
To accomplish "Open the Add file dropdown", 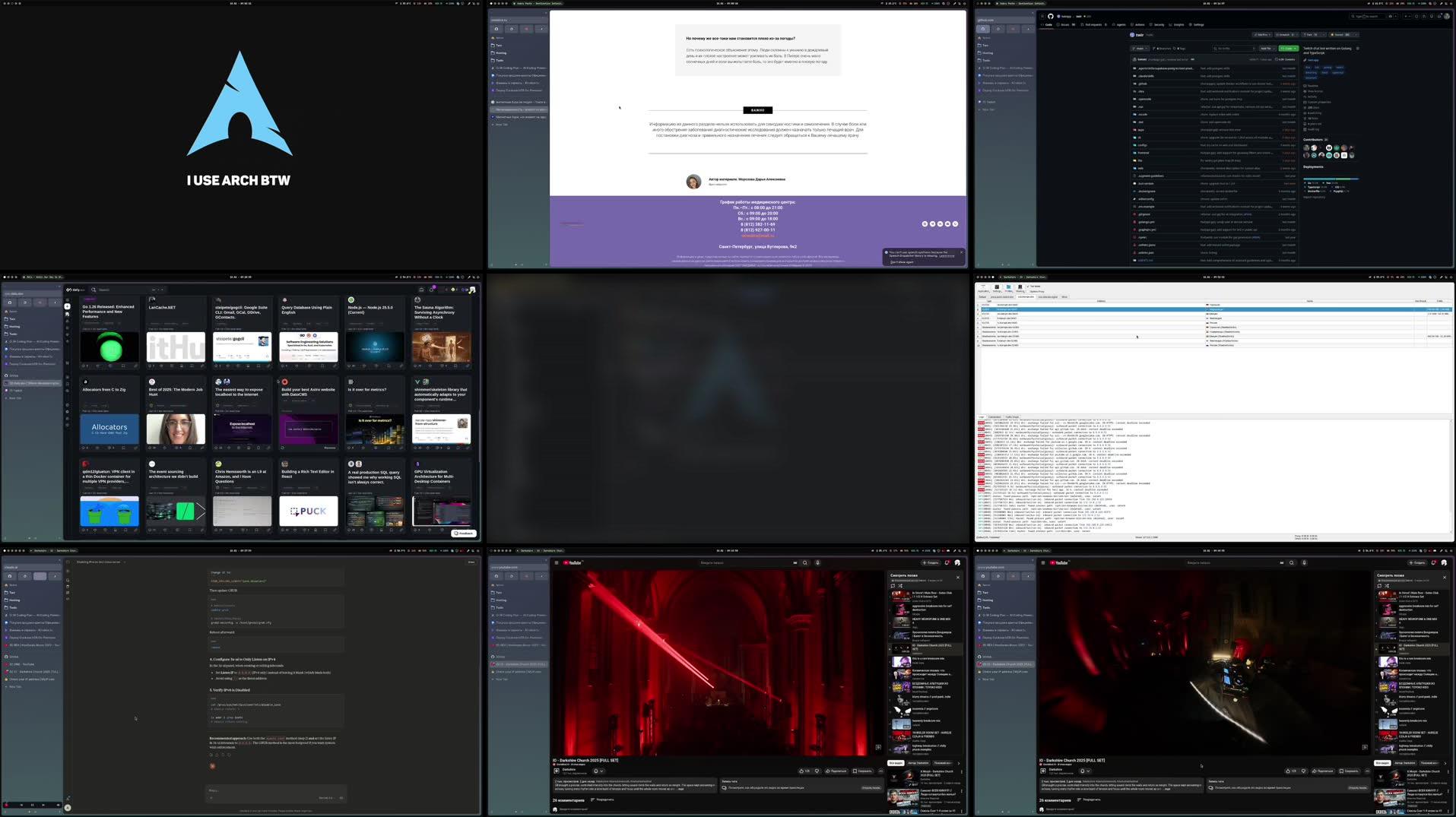I will (1266, 48).
